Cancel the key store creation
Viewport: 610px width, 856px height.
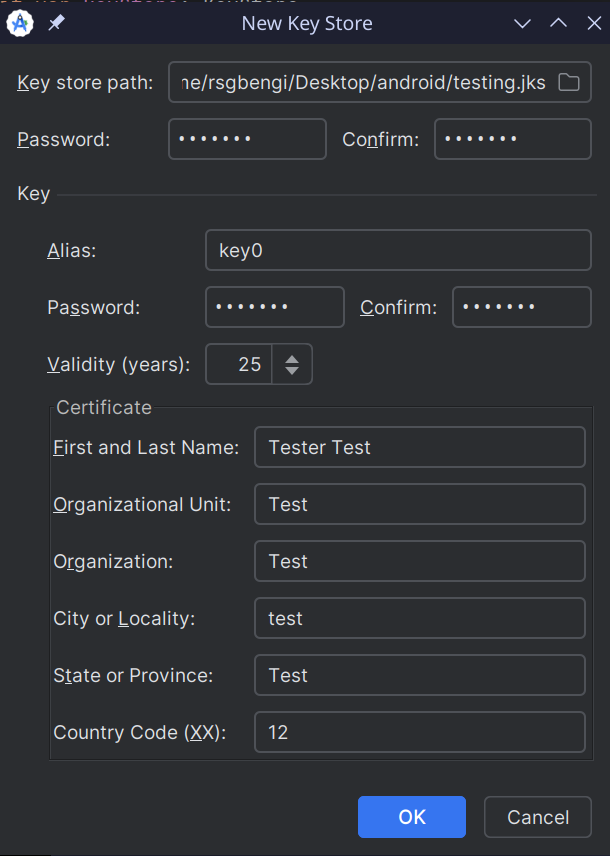click(x=537, y=817)
